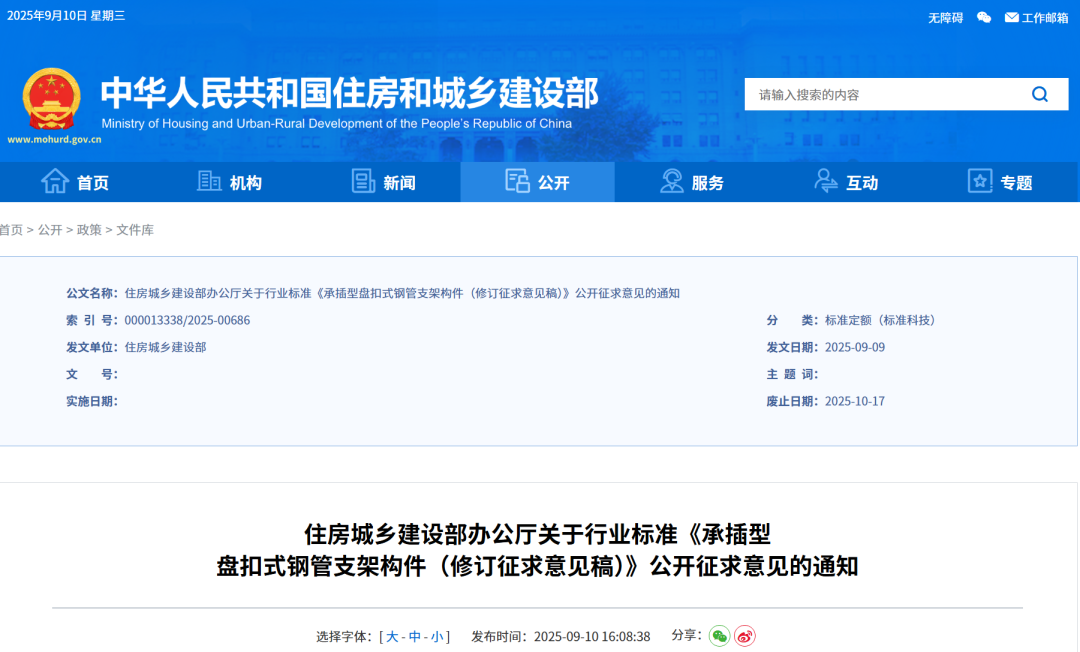Click the person exchange icon beside 互动
The height and width of the screenshot is (652, 1080).
tap(825, 181)
